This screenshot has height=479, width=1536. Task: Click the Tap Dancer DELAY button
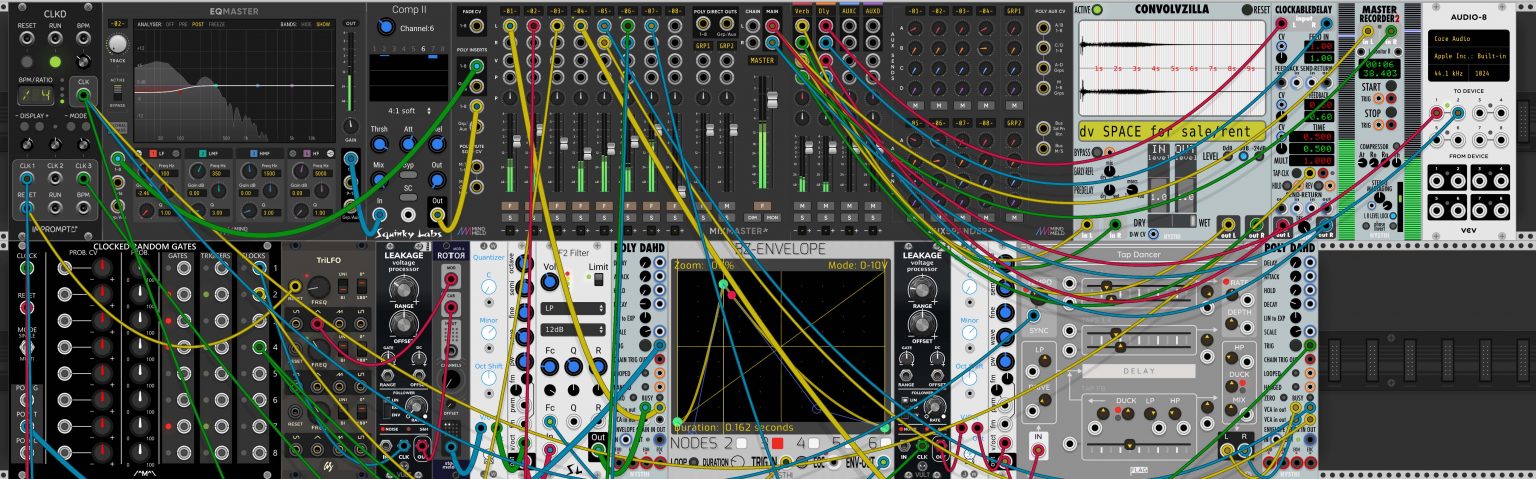[1139, 371]
